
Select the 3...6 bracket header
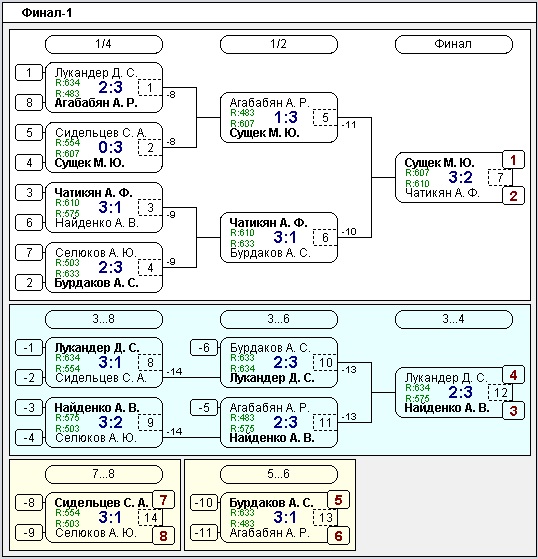[x=279, y=319]
